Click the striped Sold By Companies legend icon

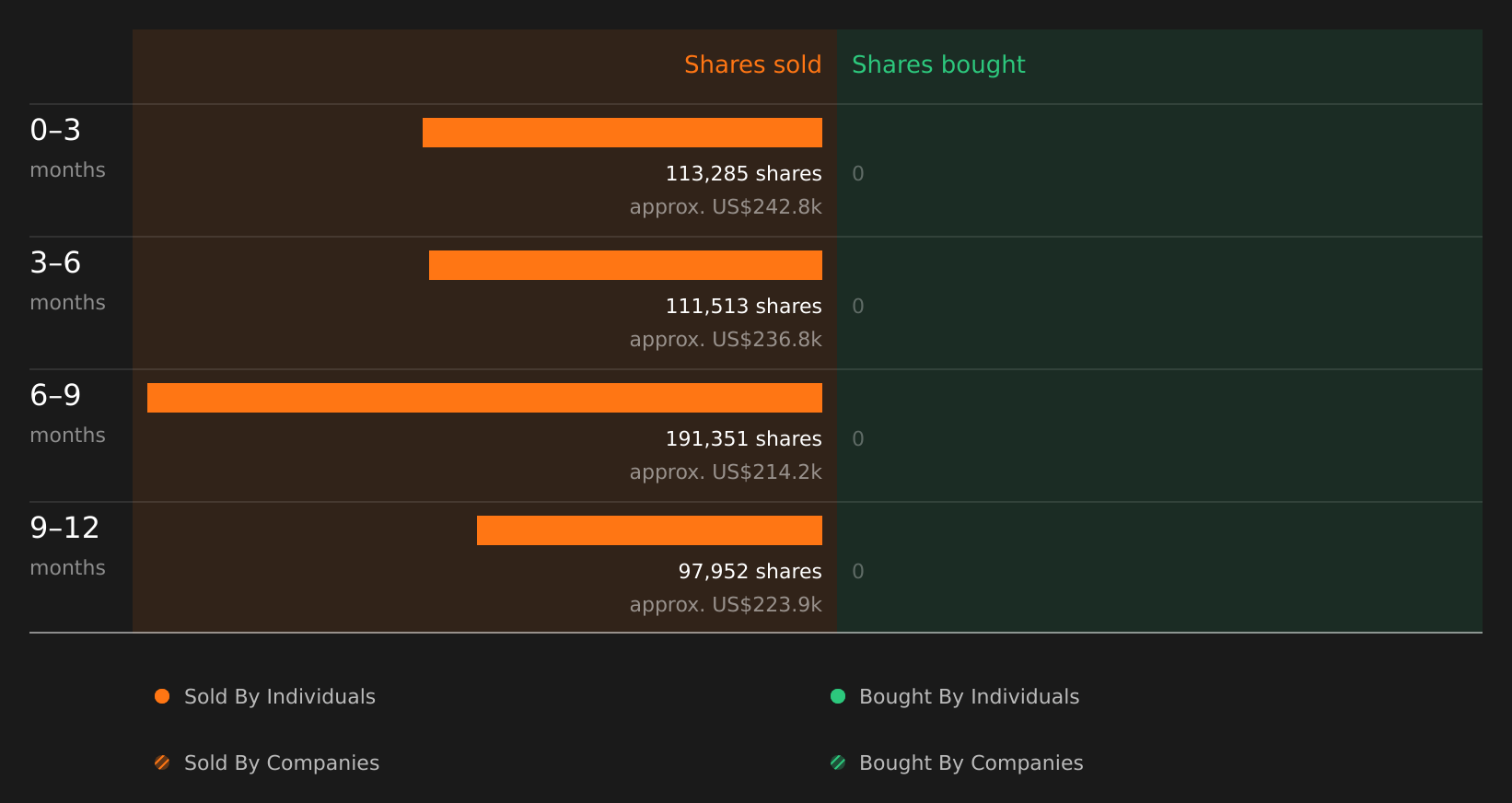click(162, 762)
